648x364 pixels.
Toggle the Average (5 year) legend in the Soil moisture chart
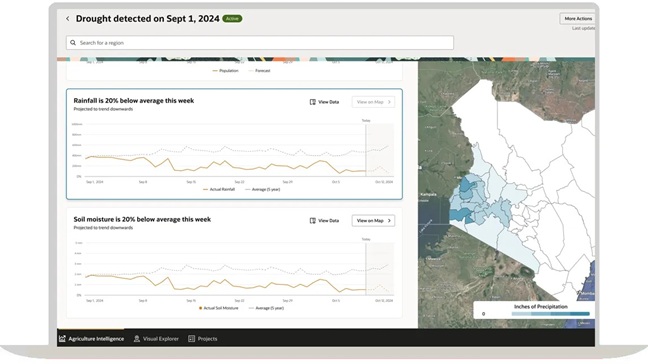click(266, 308)
